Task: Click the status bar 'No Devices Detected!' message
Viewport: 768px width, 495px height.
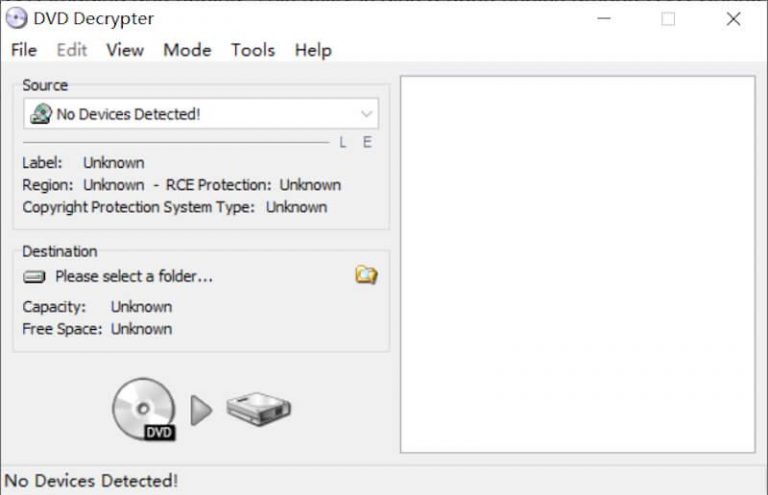Action: click(x=92, y=481)
